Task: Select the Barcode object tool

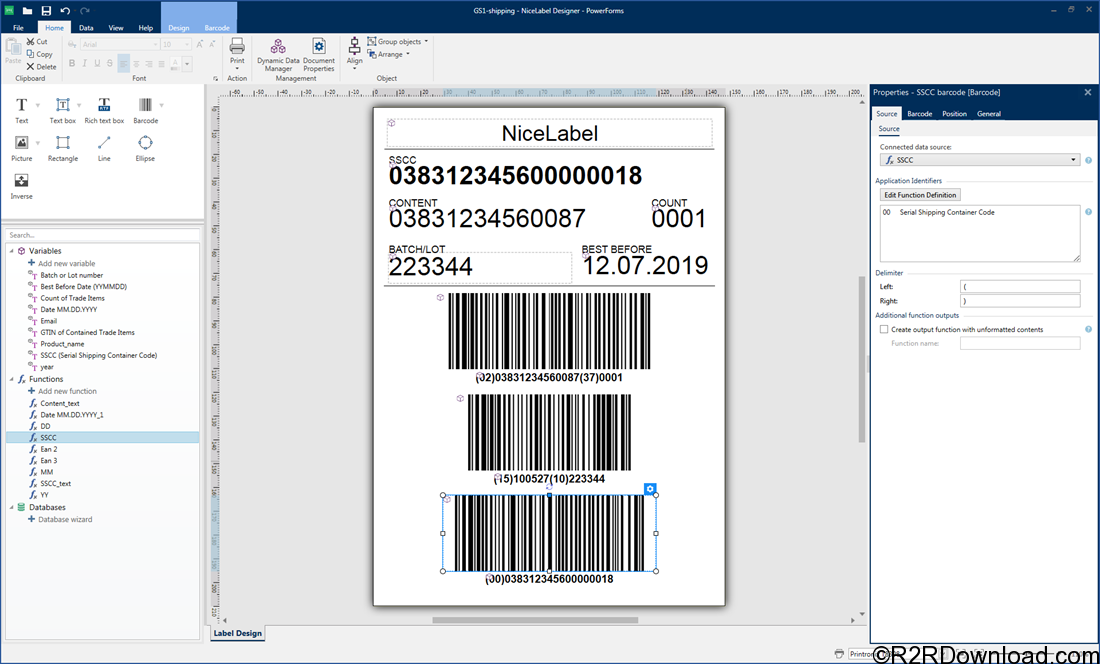Action: click(145, 108)
